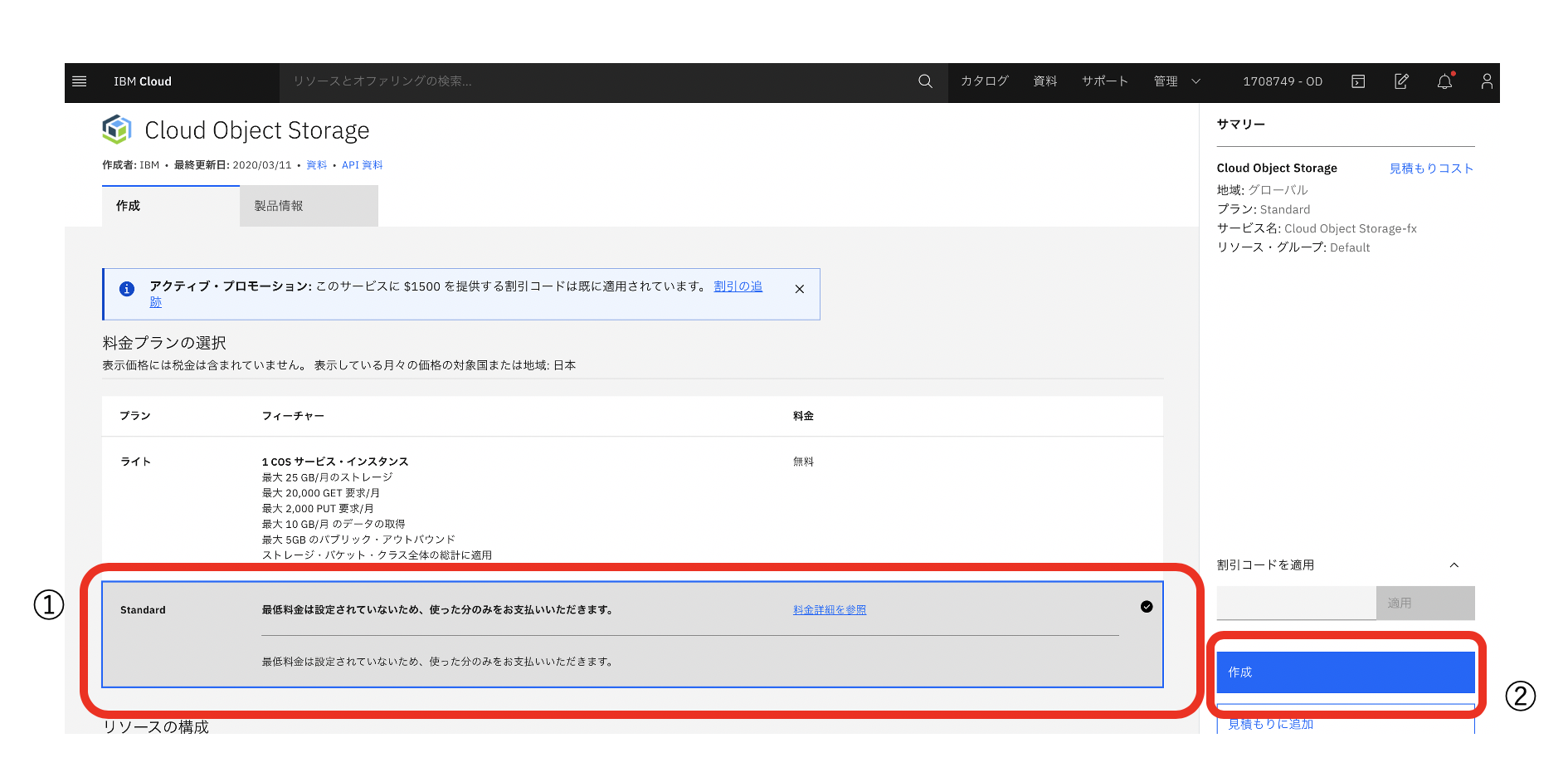Image resolution: width=1568 pixels, height=782 pixels.
Task: Click the 料金 column header
Action: pos(803,416)
